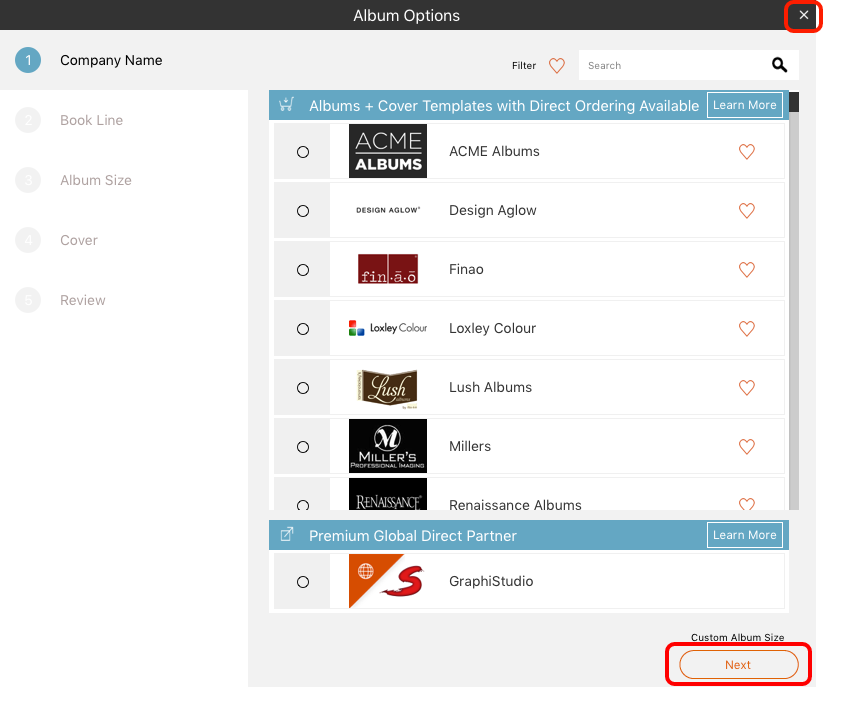Choose the Loxley Colour radio option

[x=303, y=329]
